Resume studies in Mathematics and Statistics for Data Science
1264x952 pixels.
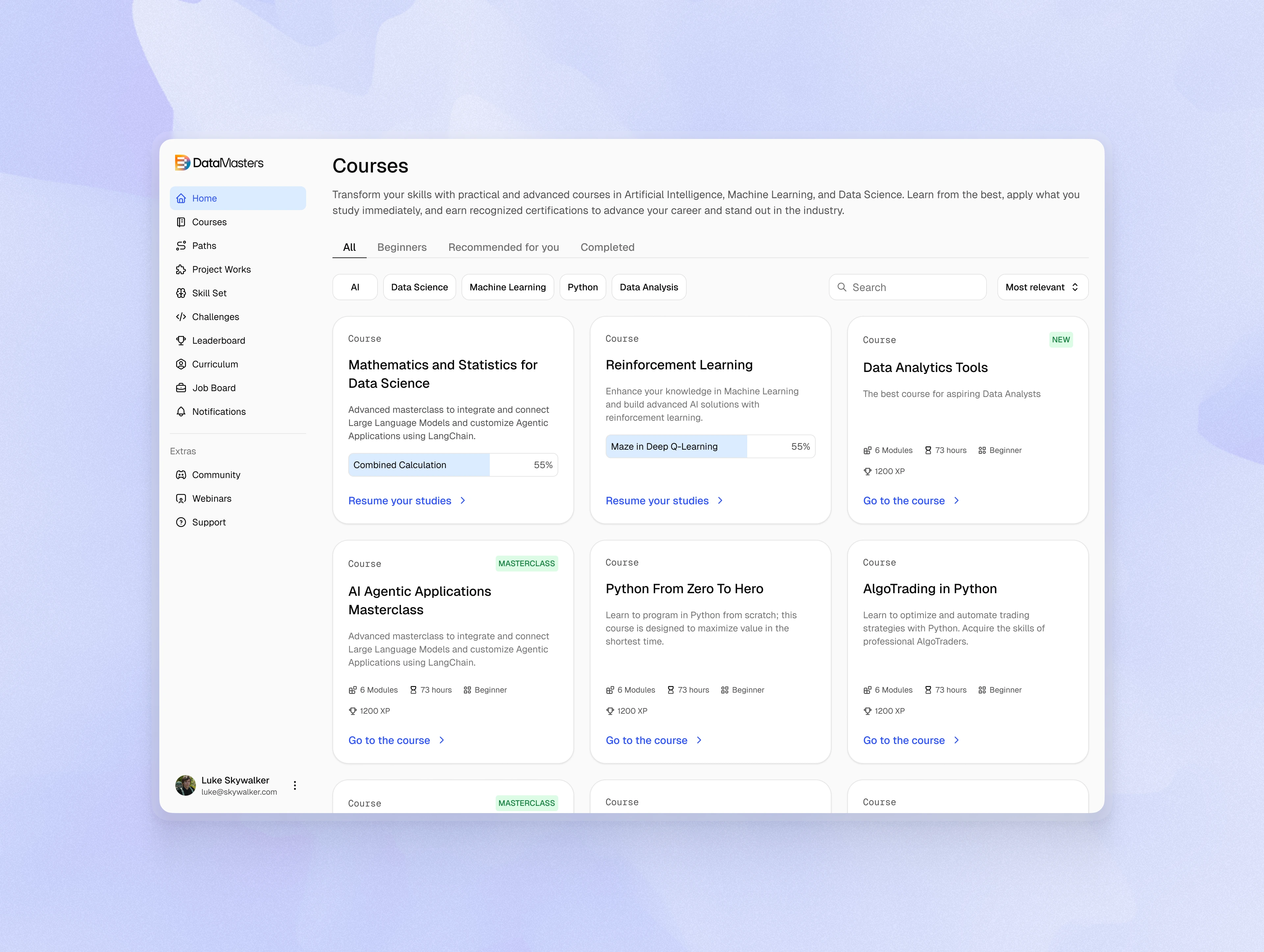click(400, 501)
